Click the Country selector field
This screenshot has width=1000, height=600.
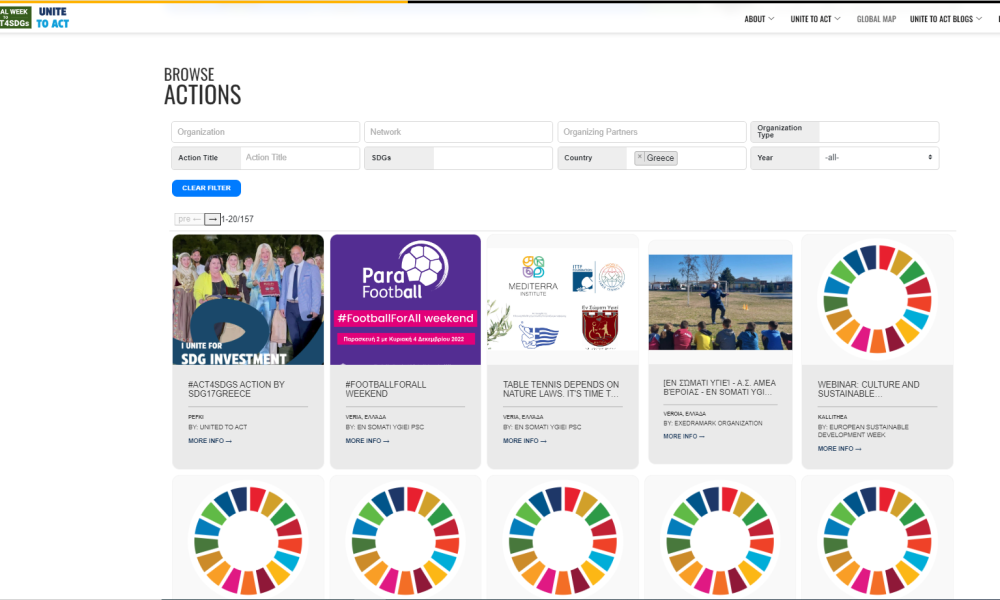click(686, 157)
